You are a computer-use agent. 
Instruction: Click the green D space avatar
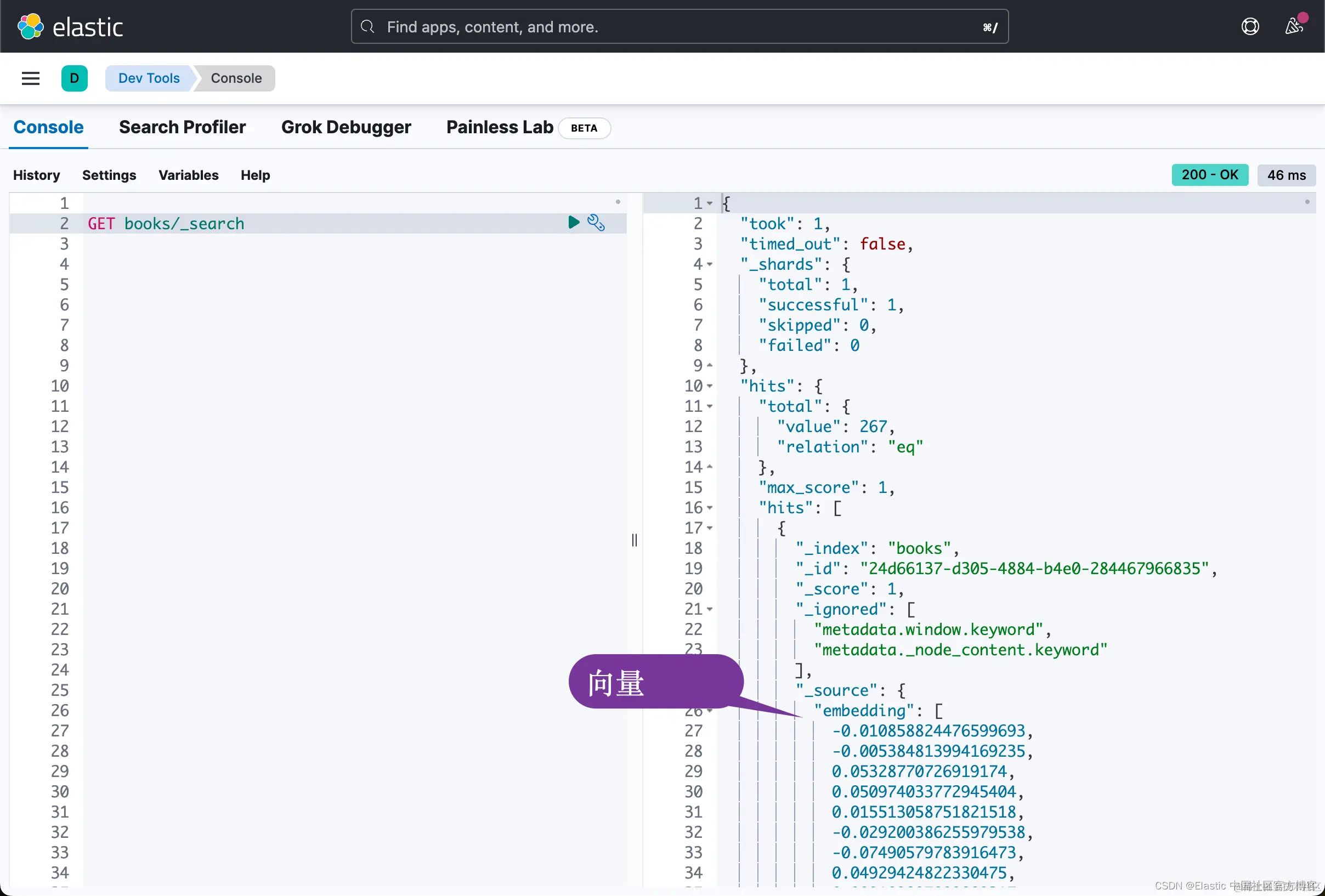click(74, 78)
